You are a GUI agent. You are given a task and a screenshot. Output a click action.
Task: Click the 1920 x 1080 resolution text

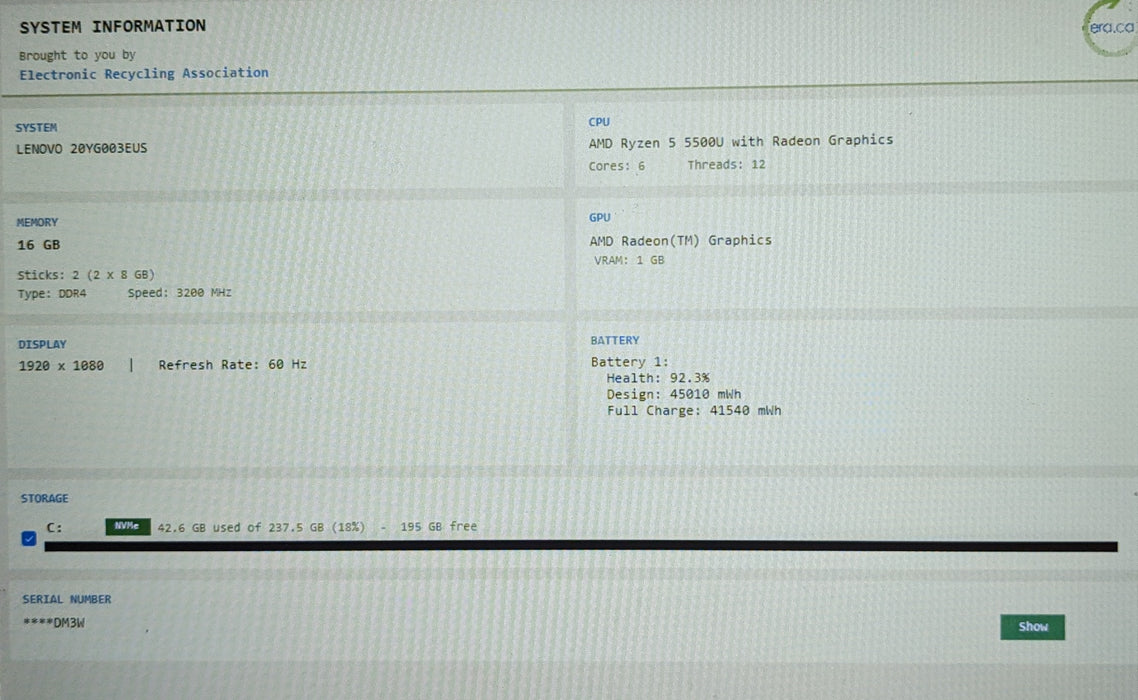point(61,365)
